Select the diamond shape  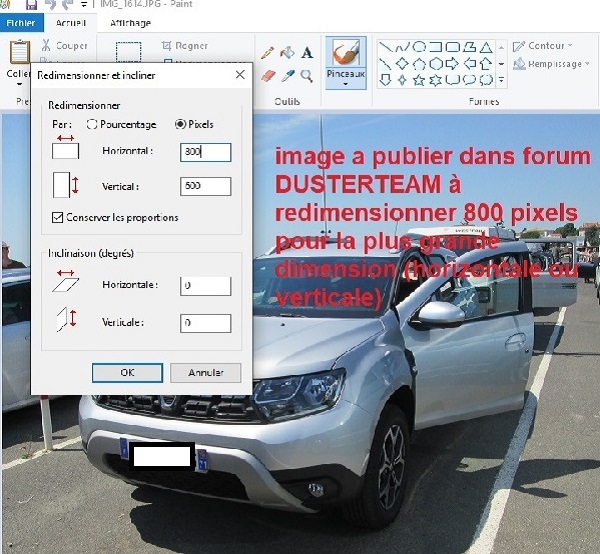[x=402, y=63]
